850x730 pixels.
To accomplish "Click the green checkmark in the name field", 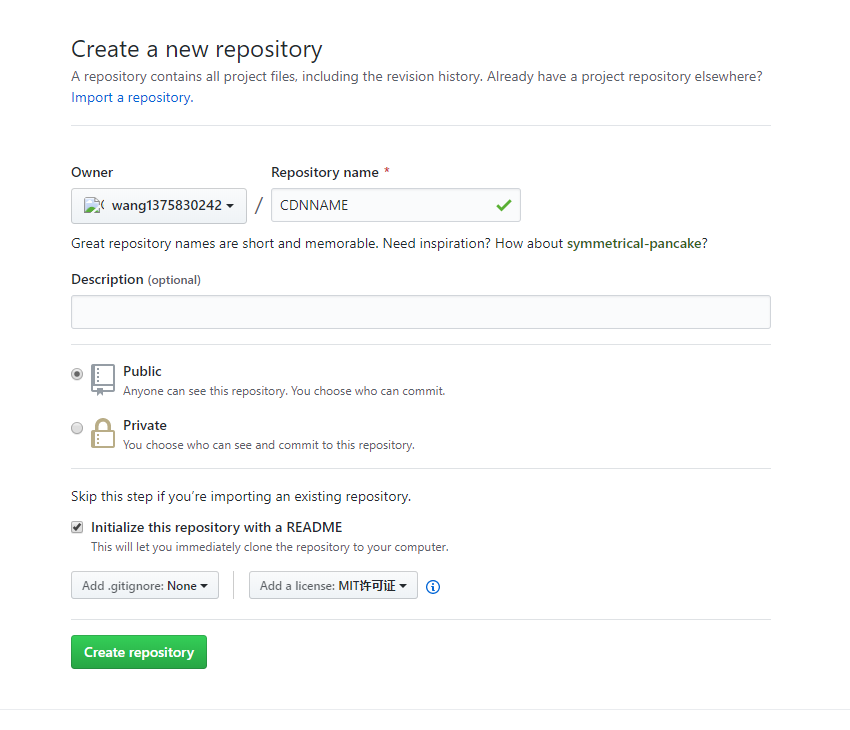I will [x=503, y=205].
